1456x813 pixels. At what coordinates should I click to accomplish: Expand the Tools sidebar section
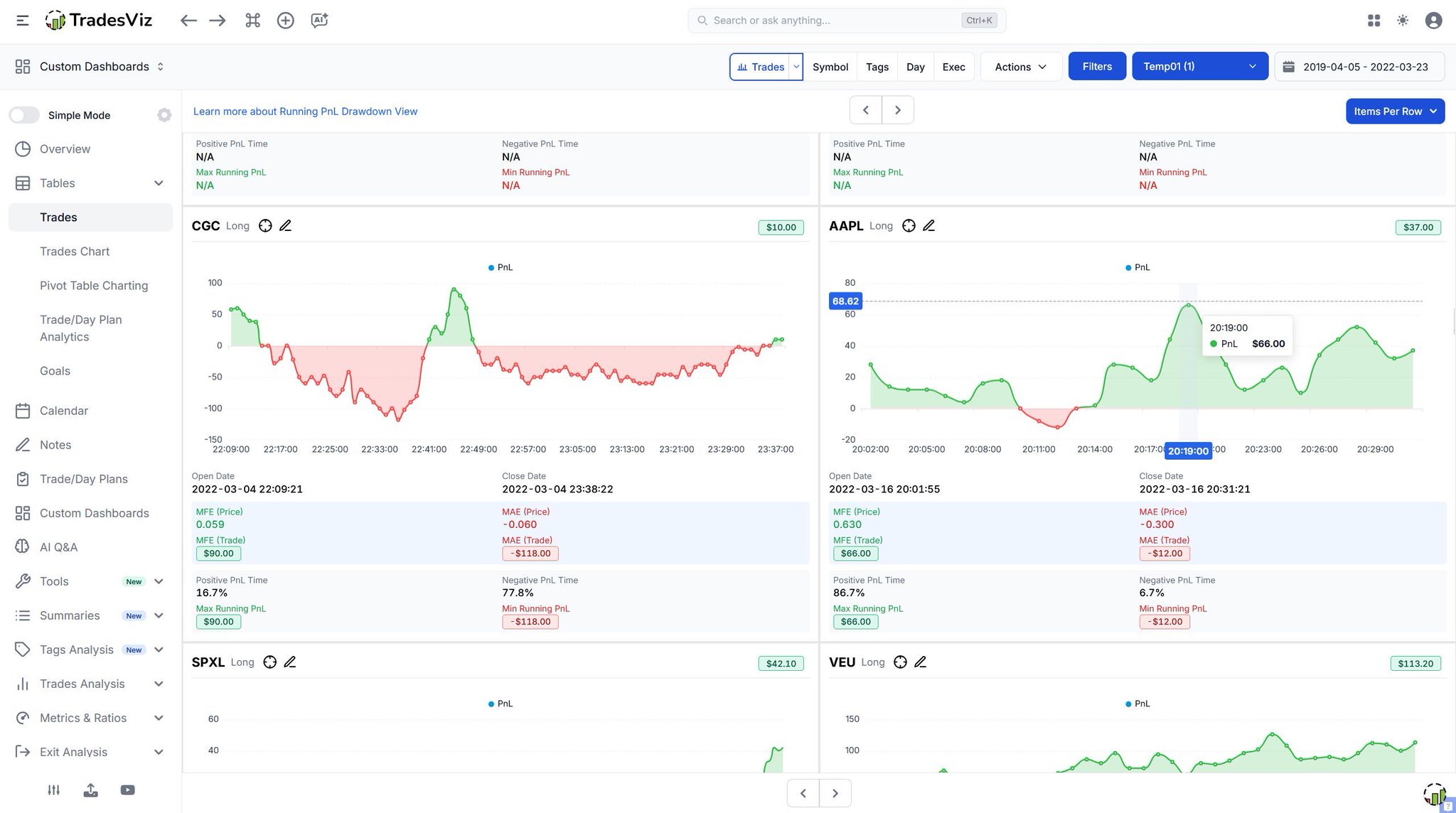(159, 581)
